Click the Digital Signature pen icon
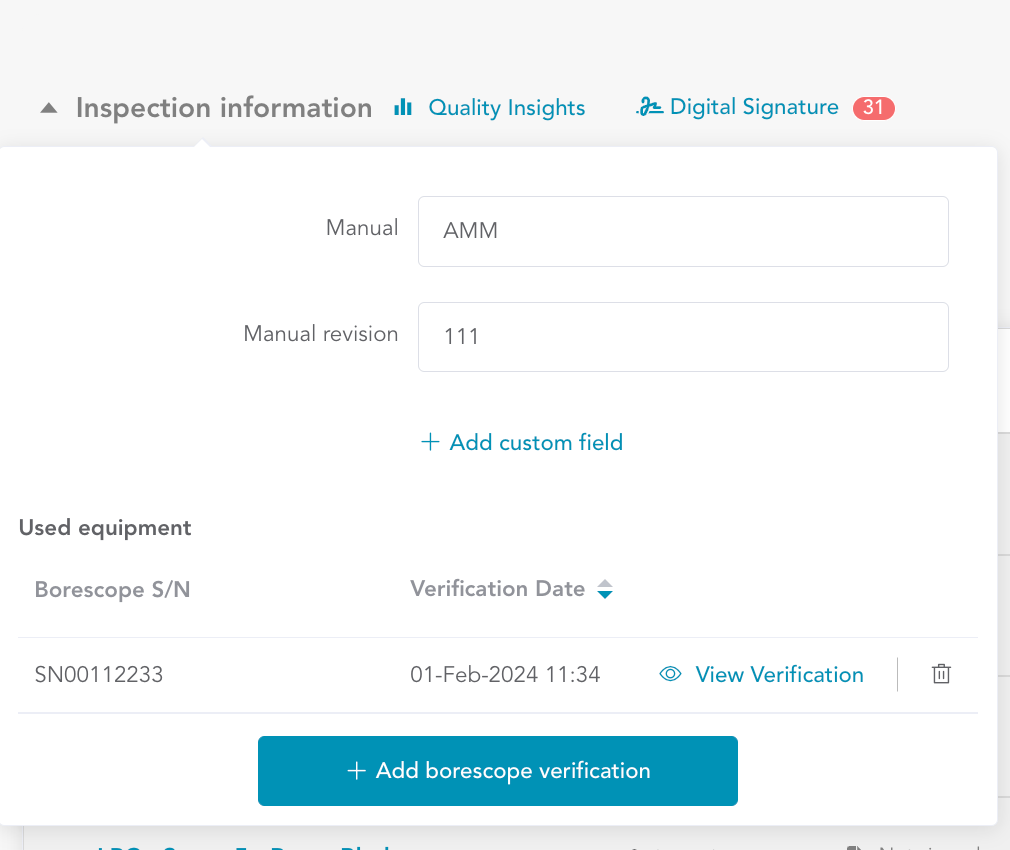 (x=649, y=108)
